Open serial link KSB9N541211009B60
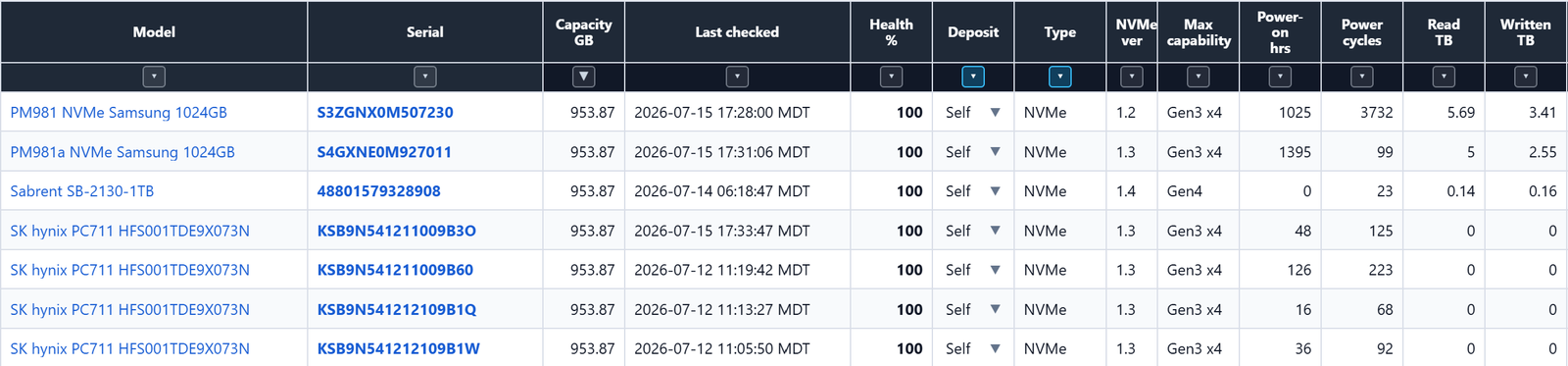Image resolution: width=1568 pixels, height=366 pixels. click(x=395, y=270)
